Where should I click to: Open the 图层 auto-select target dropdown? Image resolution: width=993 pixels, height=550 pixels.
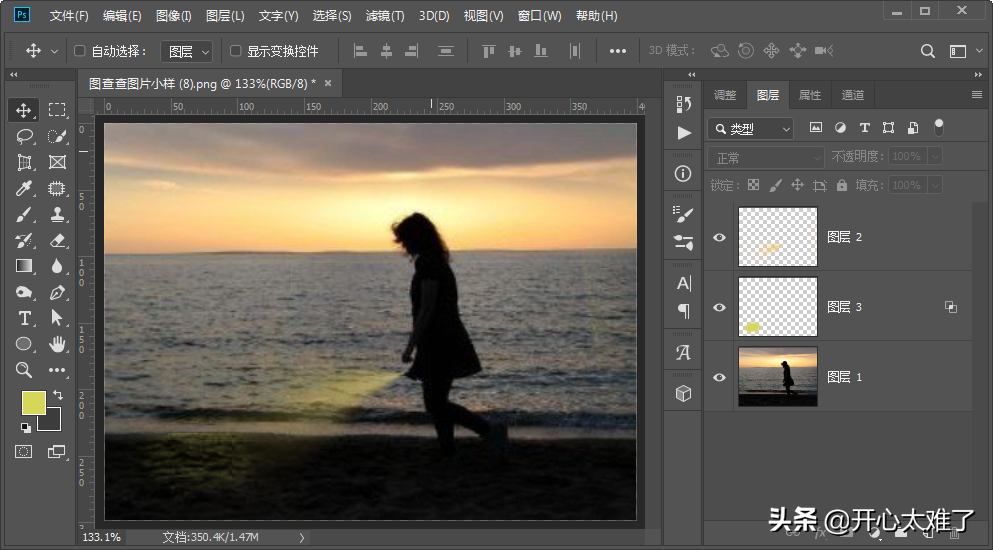click(x=188, y=51)
